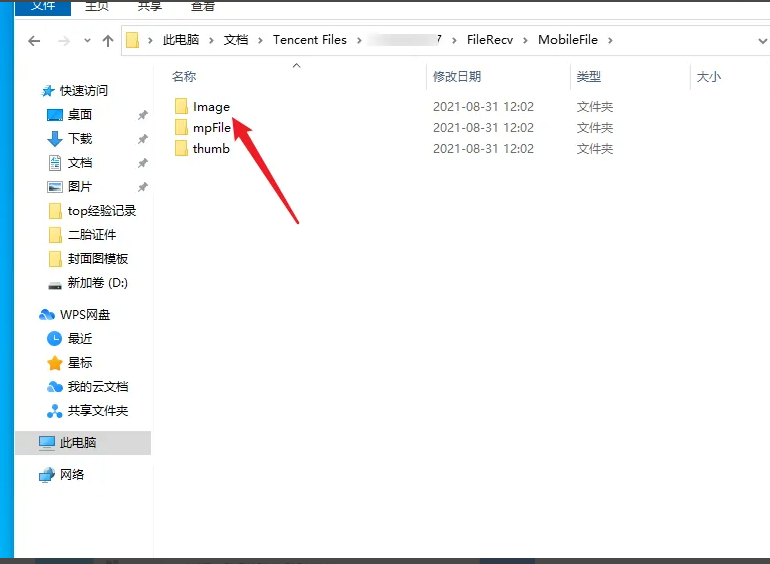Open the recent locations dropdown arrow
Screen dimensions: 770x564
coord(87,40)
